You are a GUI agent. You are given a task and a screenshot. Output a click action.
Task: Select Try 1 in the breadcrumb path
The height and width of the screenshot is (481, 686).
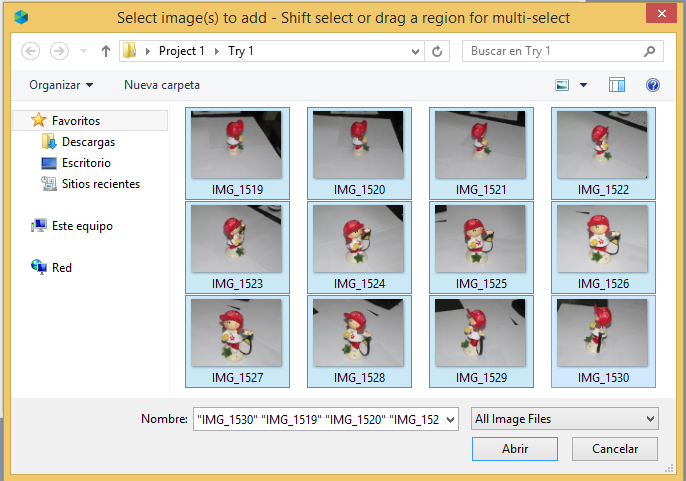(x=241, y=51)
